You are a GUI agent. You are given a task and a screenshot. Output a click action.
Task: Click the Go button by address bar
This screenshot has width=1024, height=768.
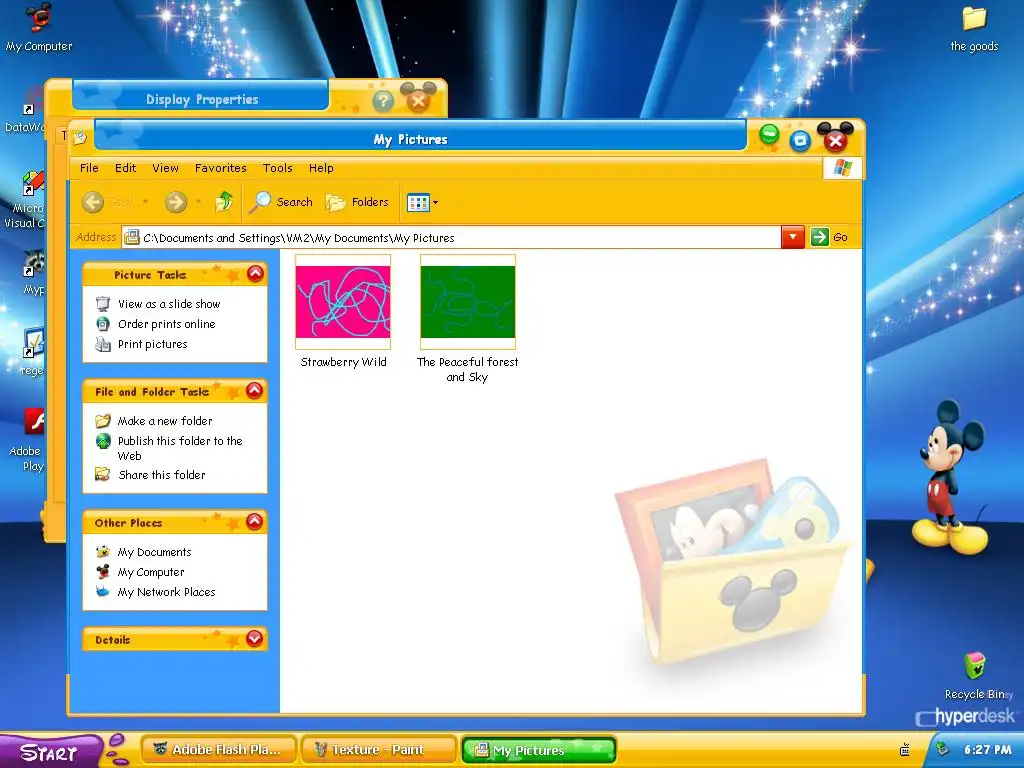829,237
